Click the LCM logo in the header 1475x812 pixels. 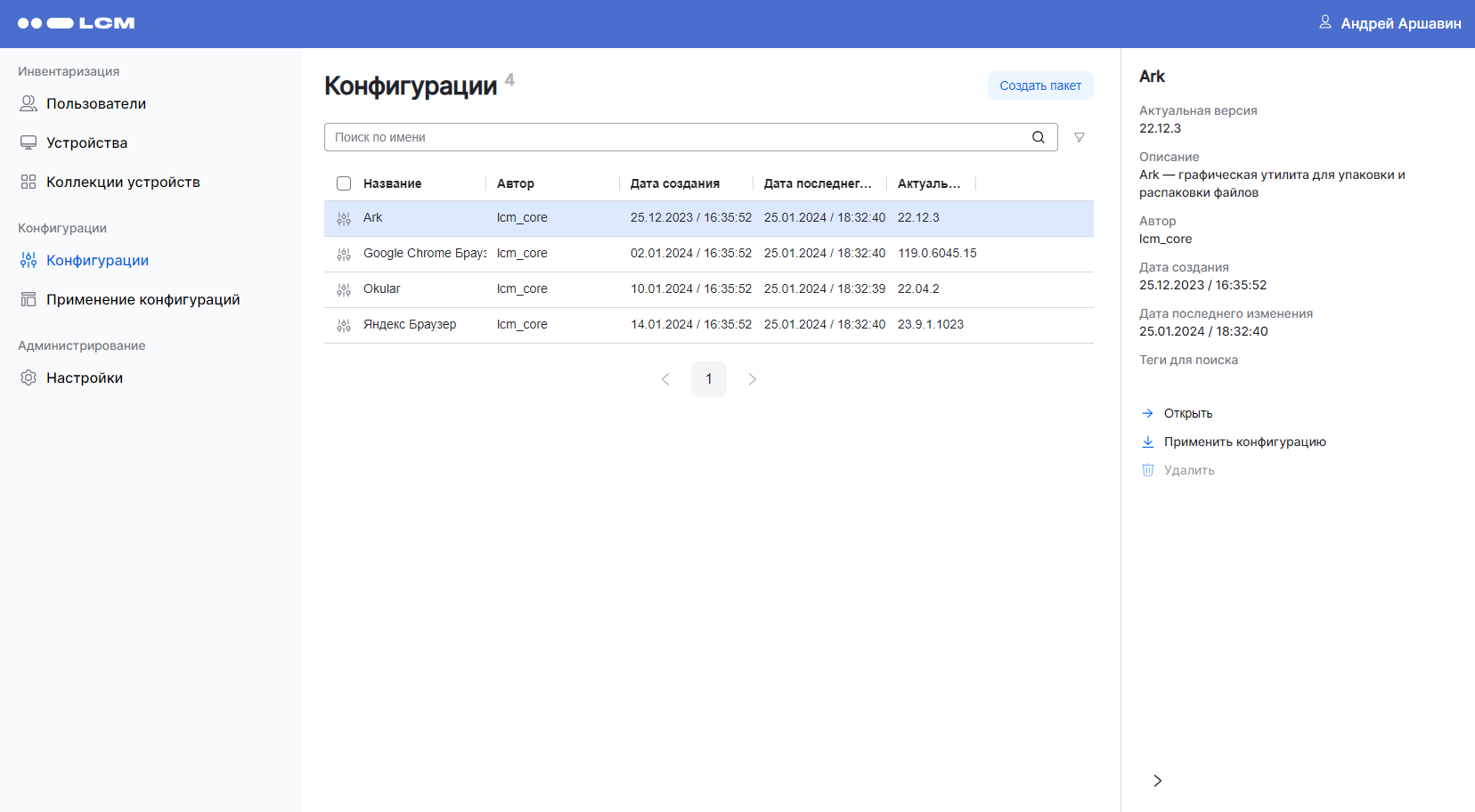click(76, 23)
